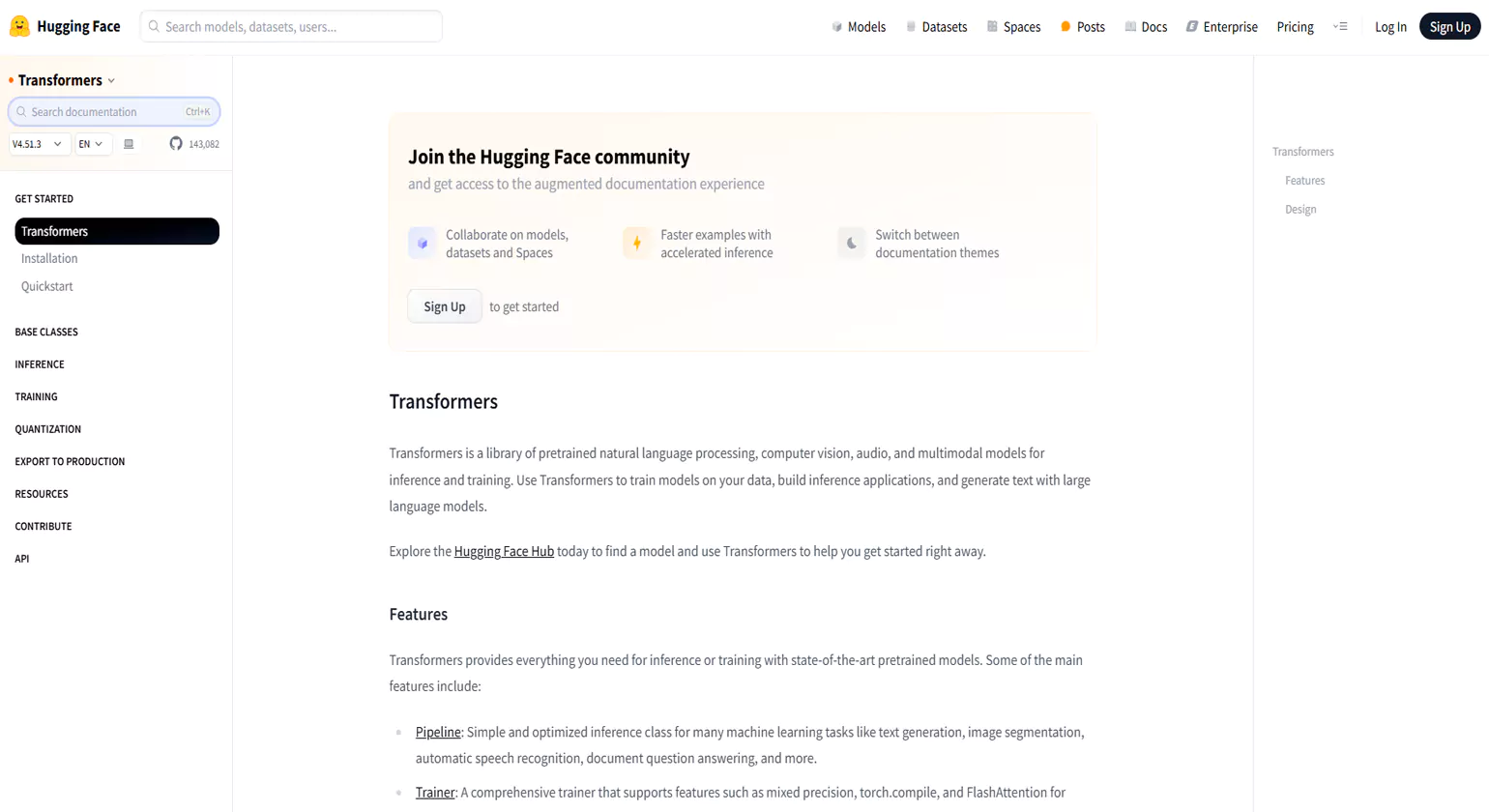Expand the Base Classes sidebar section

click(46, 332)
